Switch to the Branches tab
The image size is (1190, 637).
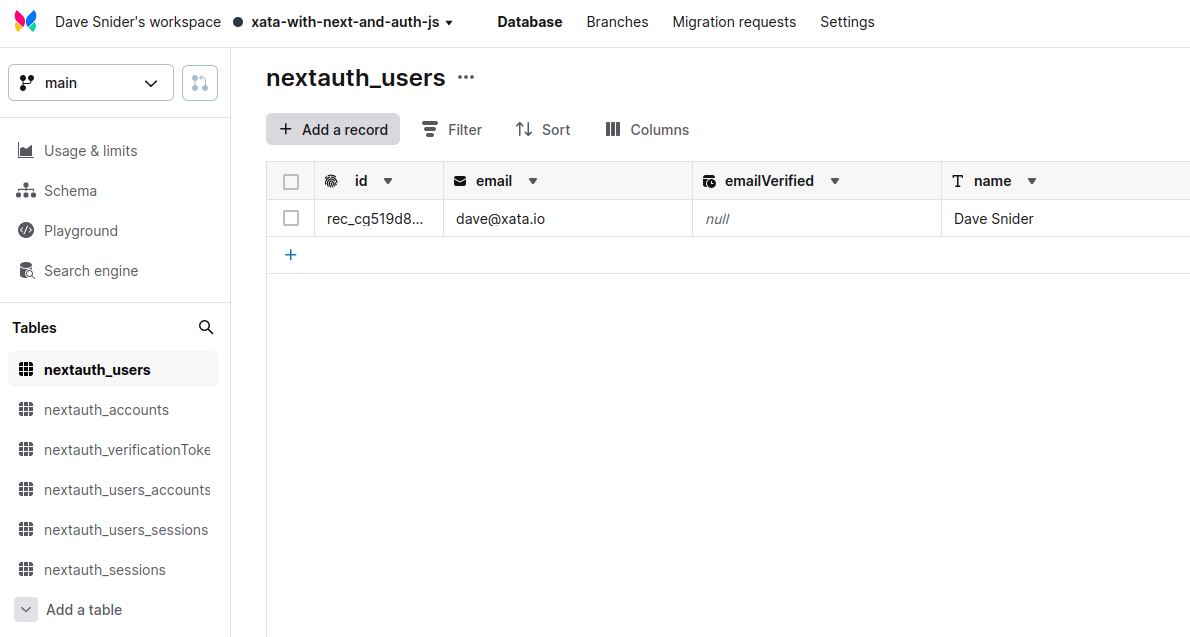pos(617,22)
